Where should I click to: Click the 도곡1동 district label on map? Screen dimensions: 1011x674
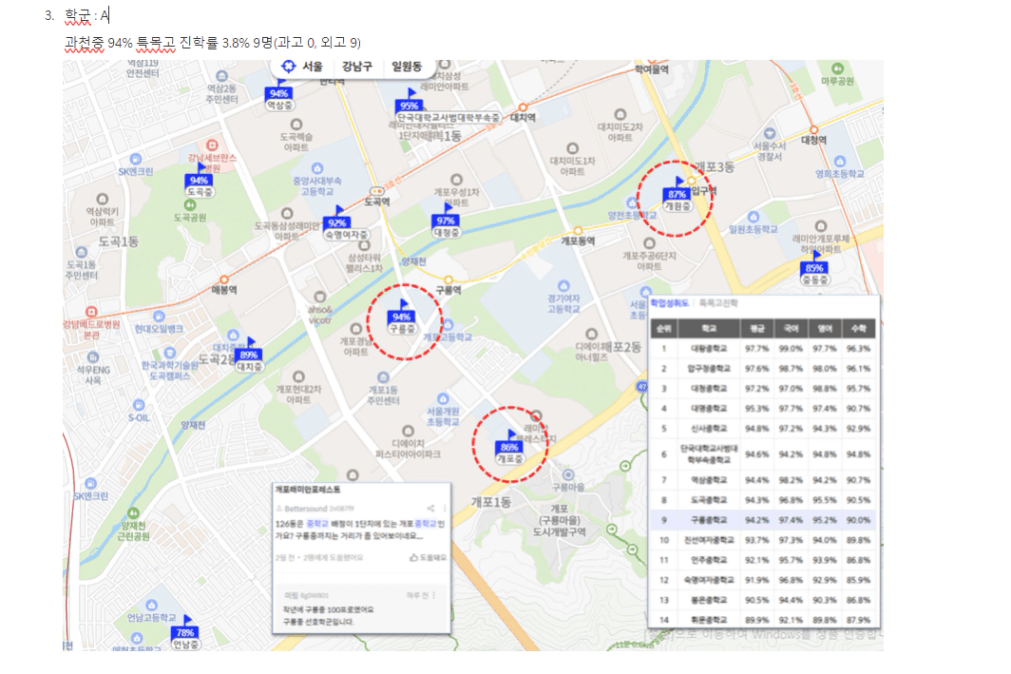coord(119,241)
